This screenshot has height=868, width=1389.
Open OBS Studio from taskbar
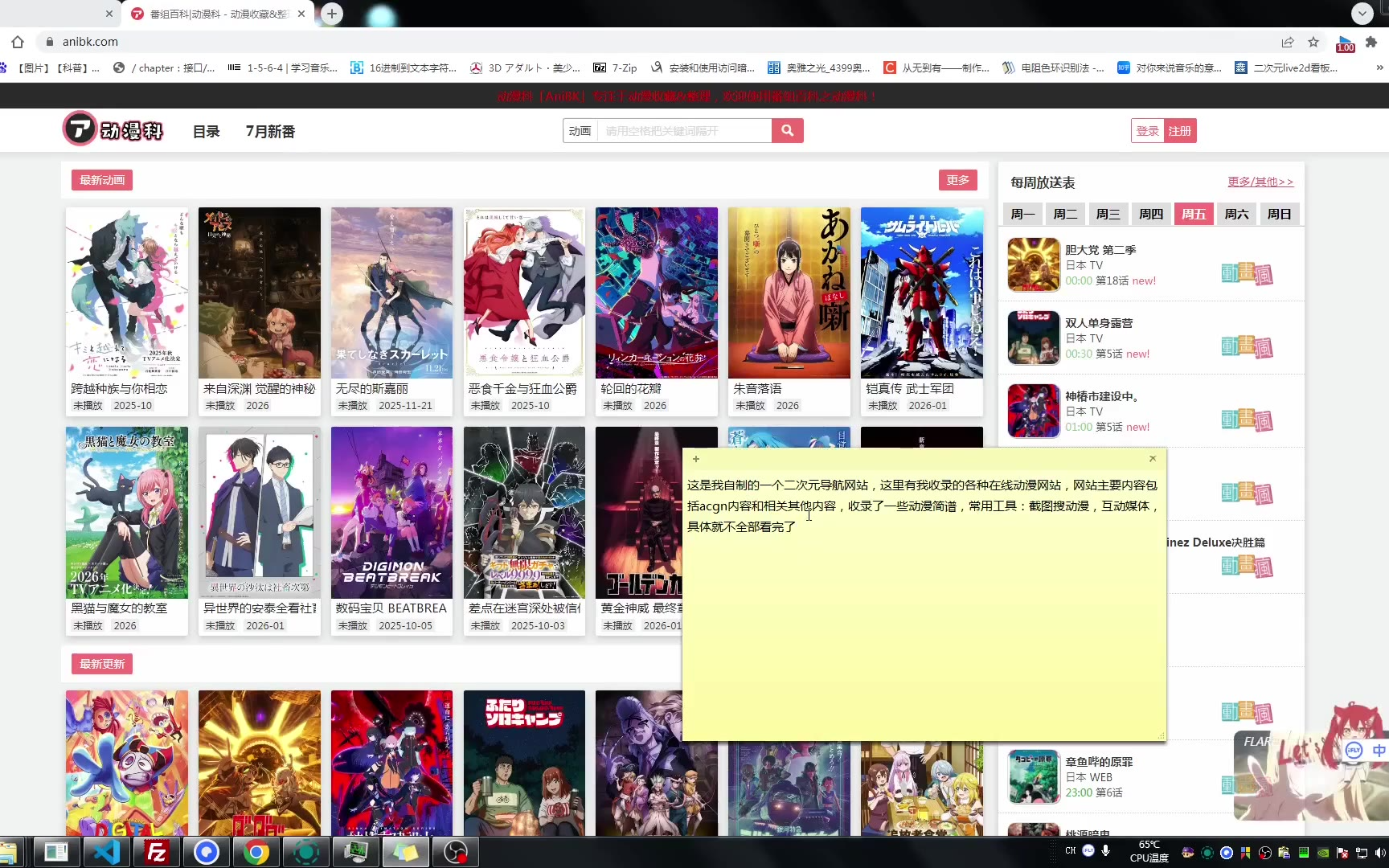[456, 852]
